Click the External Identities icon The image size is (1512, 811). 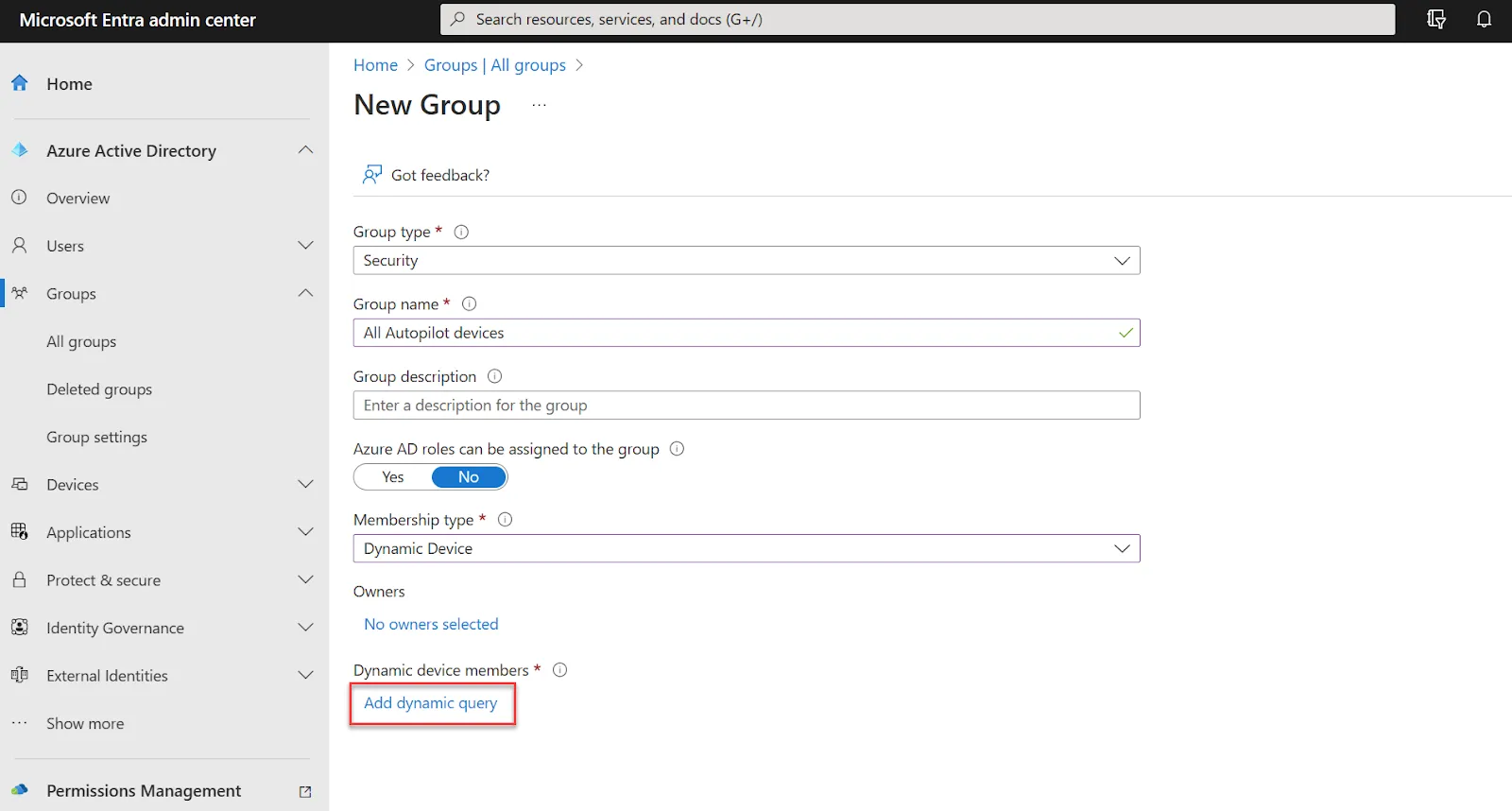point(19,675)
